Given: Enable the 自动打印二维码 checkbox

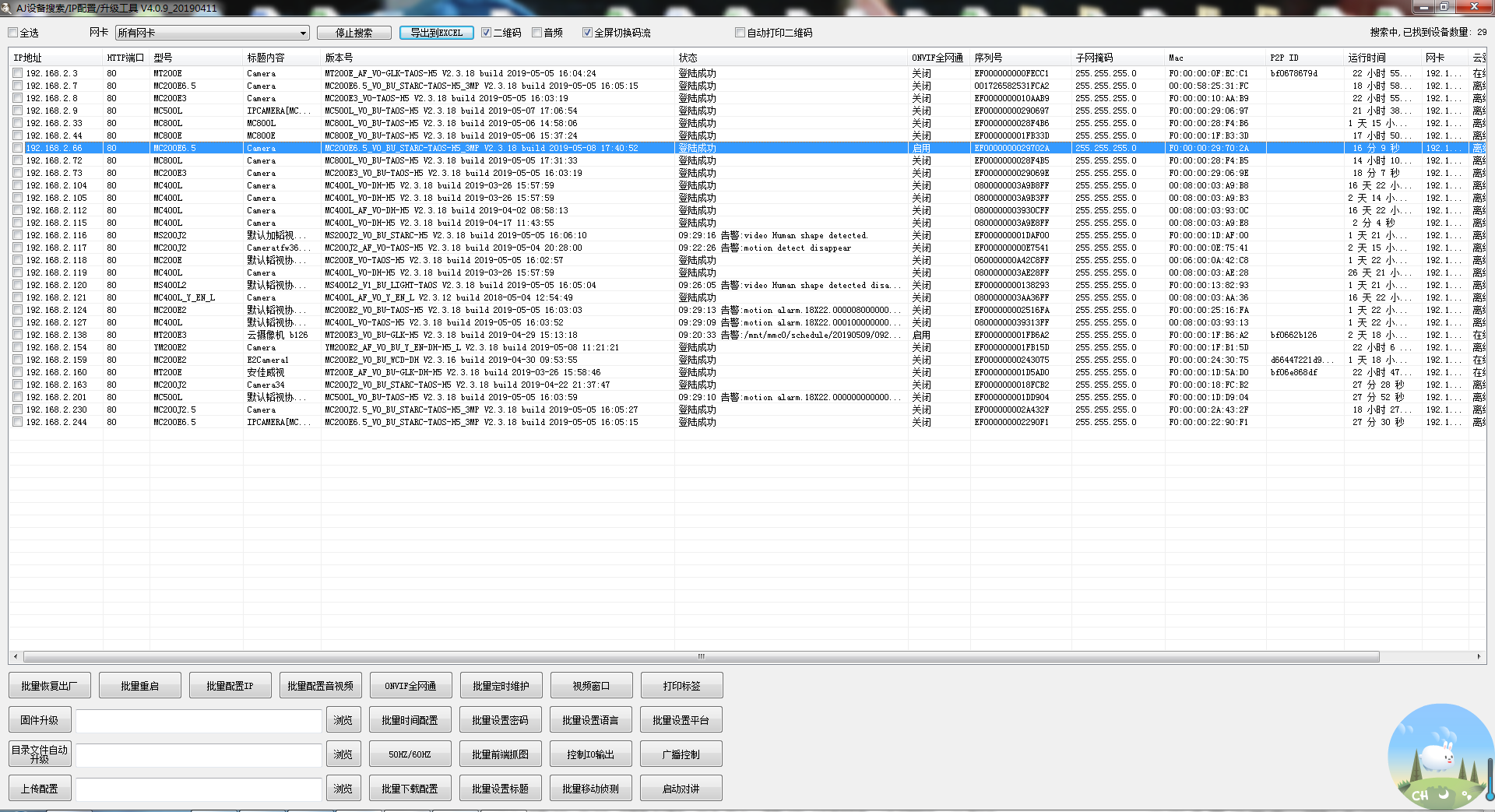Looking at the screenshot, I should point(740,33).
